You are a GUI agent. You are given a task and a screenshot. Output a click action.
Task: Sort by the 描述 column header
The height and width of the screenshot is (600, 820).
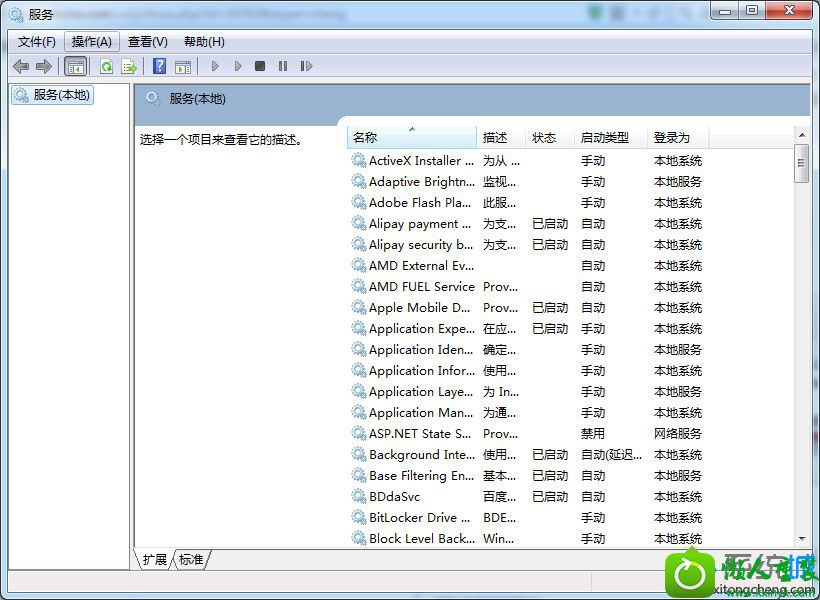coord(501,138)
